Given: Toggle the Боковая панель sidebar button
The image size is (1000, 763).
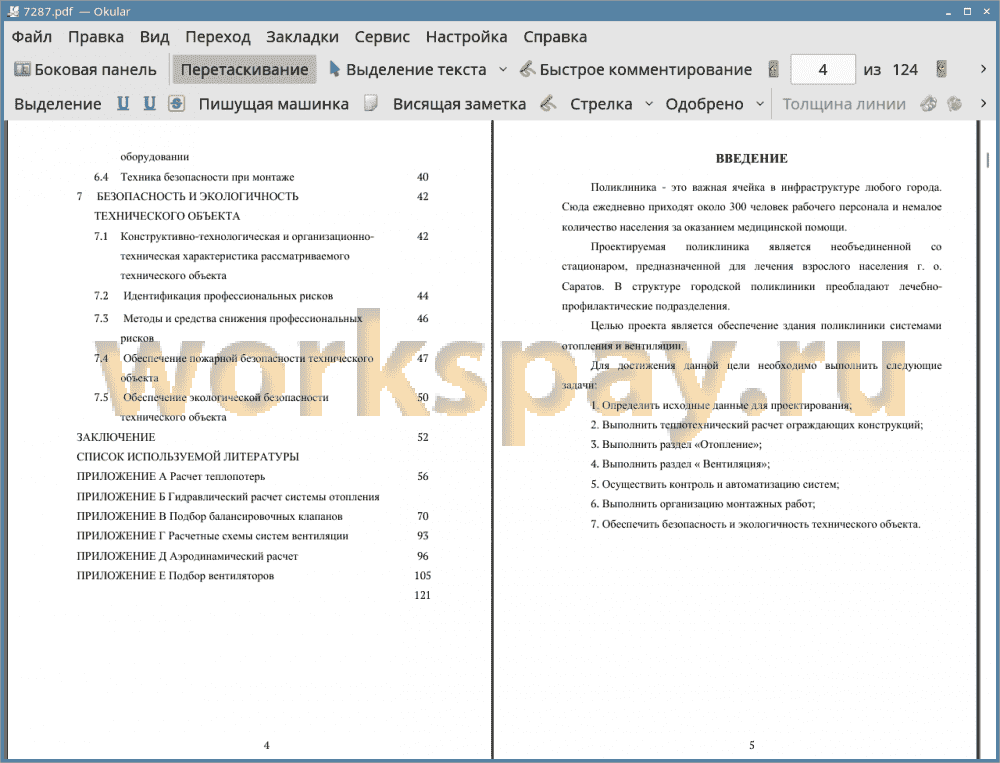Looking at the screenshot, I should click(85, 70).
